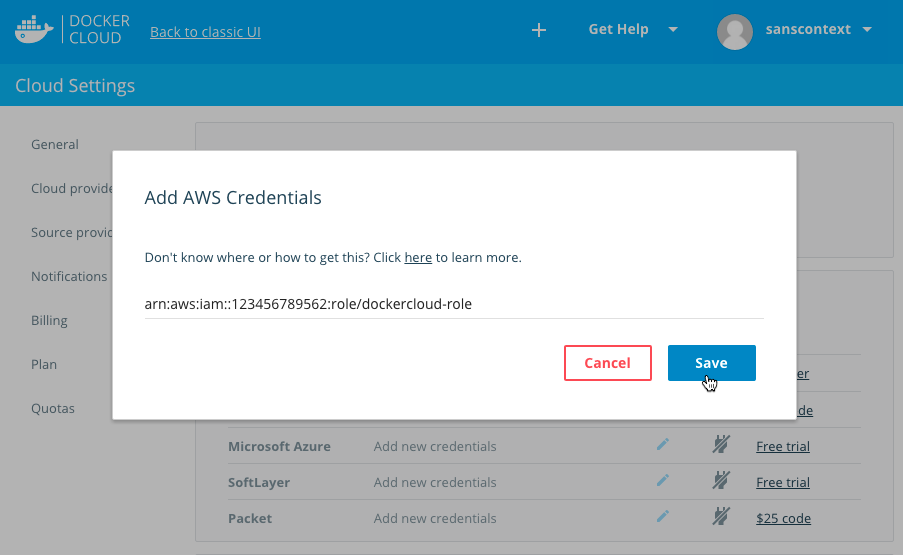Edit Microsoft Azure credentials pencil icon
This screenshot has height=555, width=903.
662,446
